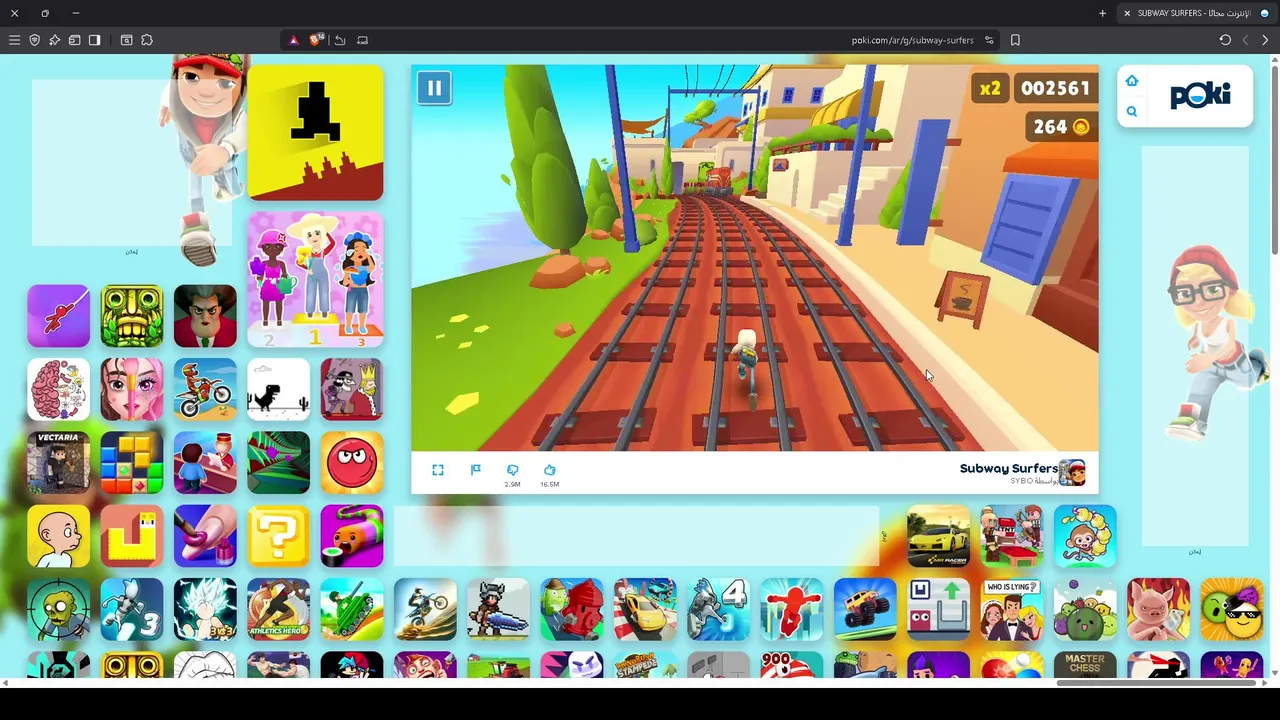Open the Chrome dinosaur runner game
Screen dimensions: 1280x720
(278, 389)
